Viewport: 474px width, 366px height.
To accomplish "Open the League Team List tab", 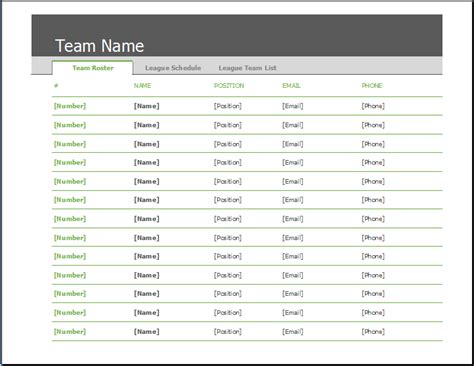I will coord(247,68).
